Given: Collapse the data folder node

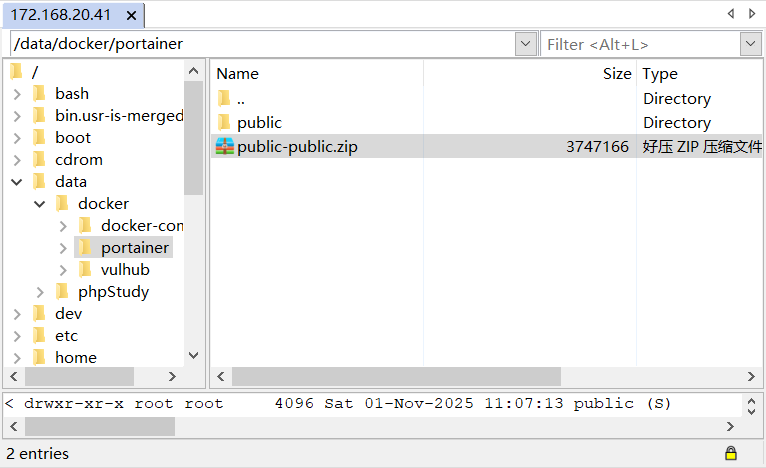Looking at the screenshot, I should click(17, 182).
